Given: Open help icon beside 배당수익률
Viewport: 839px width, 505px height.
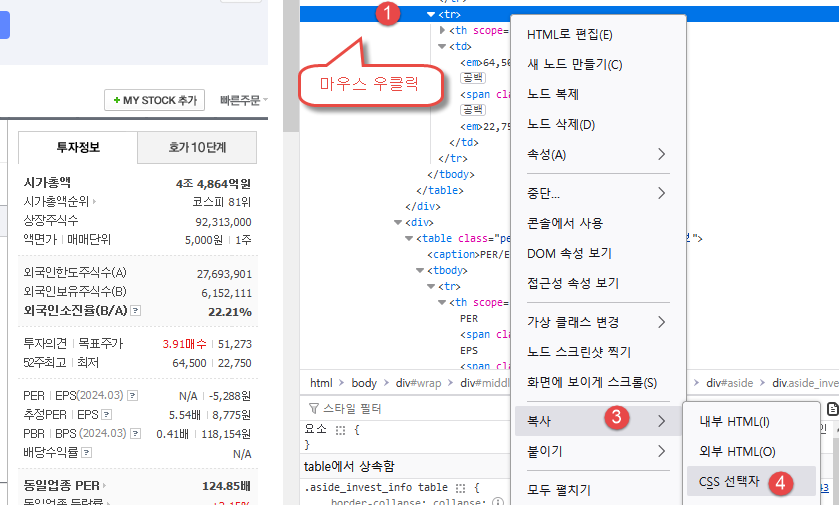Looking at the screenshot, I should pyautogui.click(x=87, y=453).
